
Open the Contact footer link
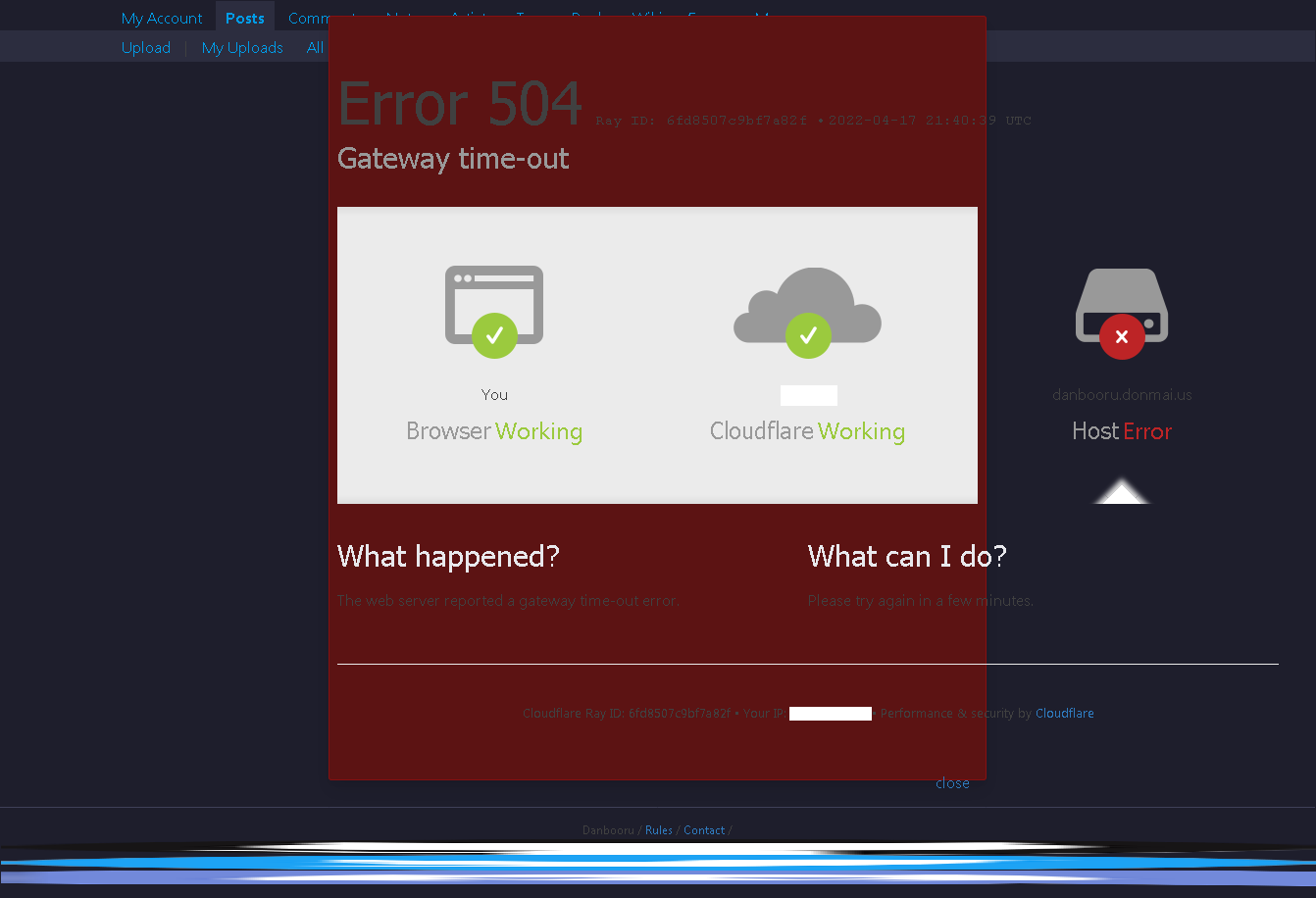click(704, 830)
